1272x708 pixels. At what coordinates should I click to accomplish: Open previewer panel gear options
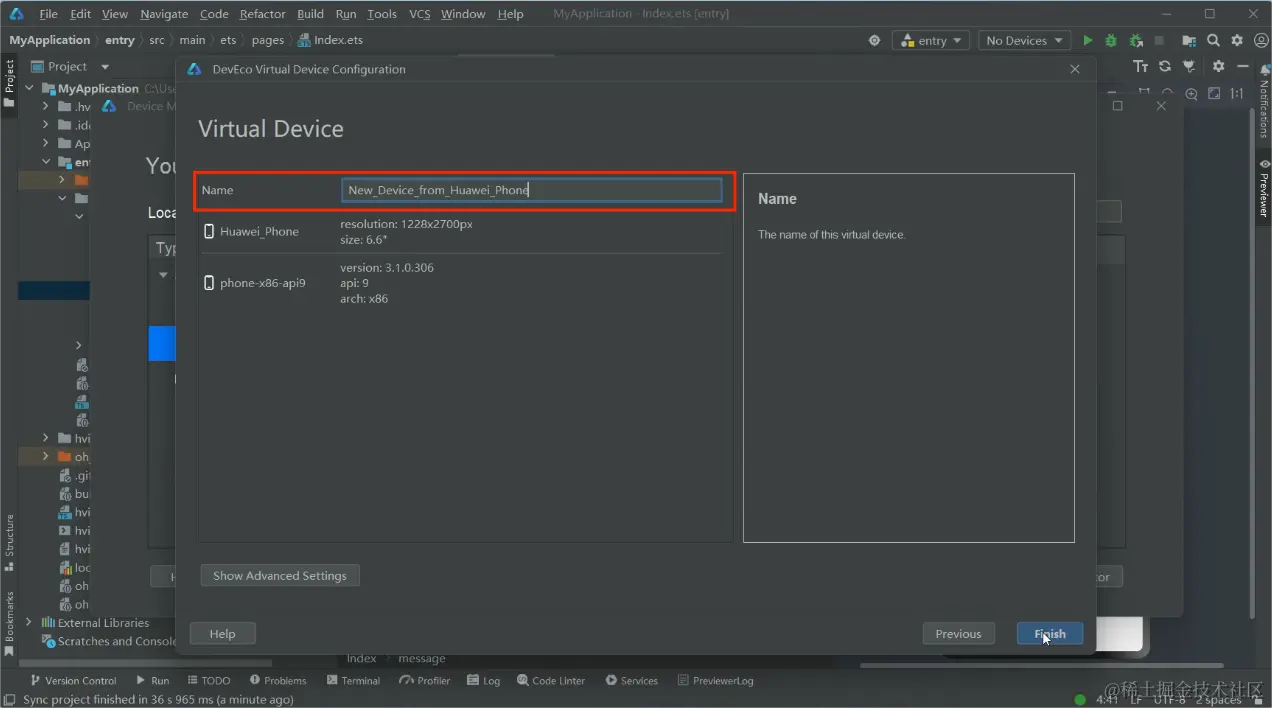[x=1218, y=66]
